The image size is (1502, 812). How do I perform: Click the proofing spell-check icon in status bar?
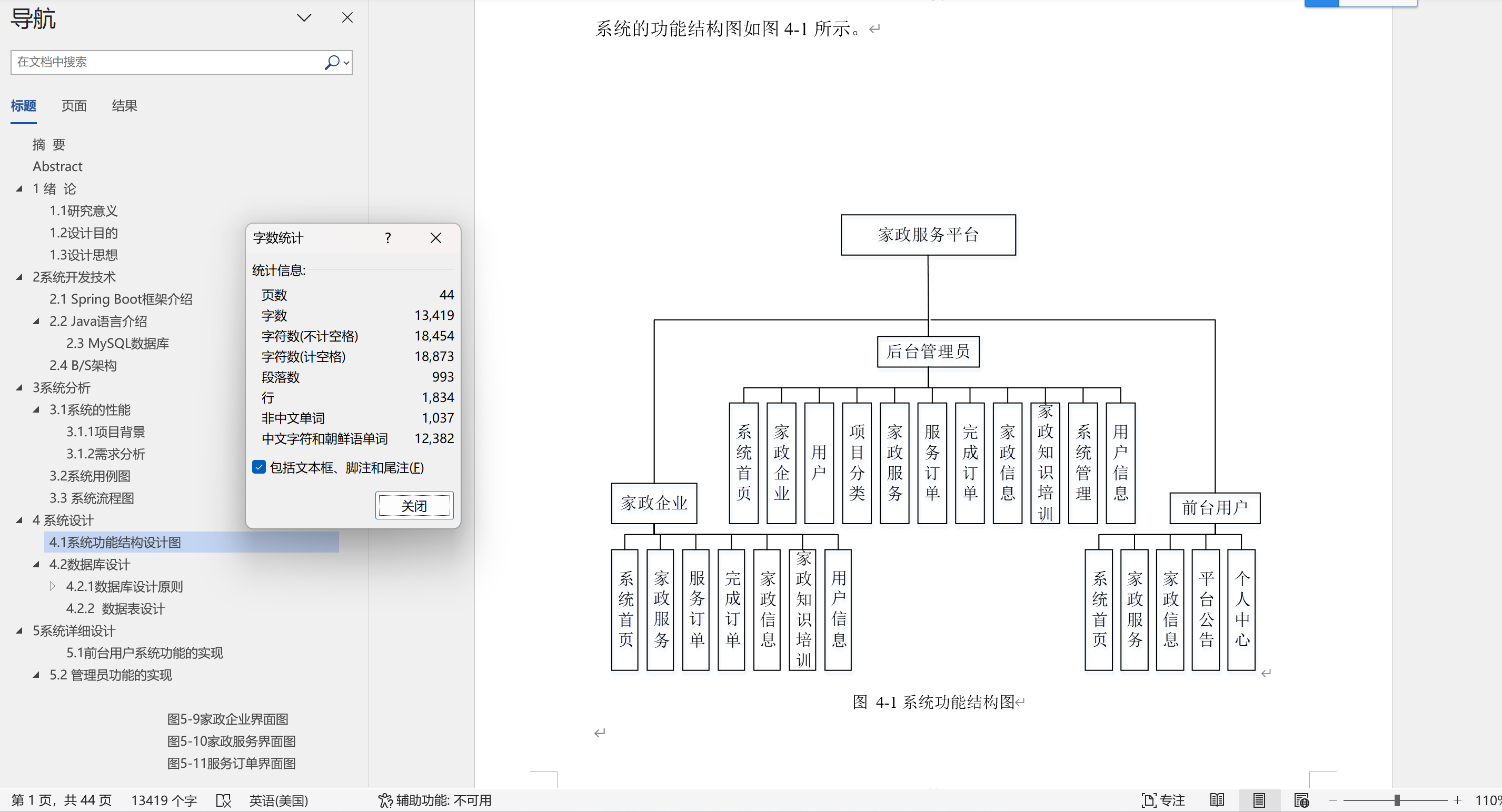pyautogui.click(x=223, y=800)
